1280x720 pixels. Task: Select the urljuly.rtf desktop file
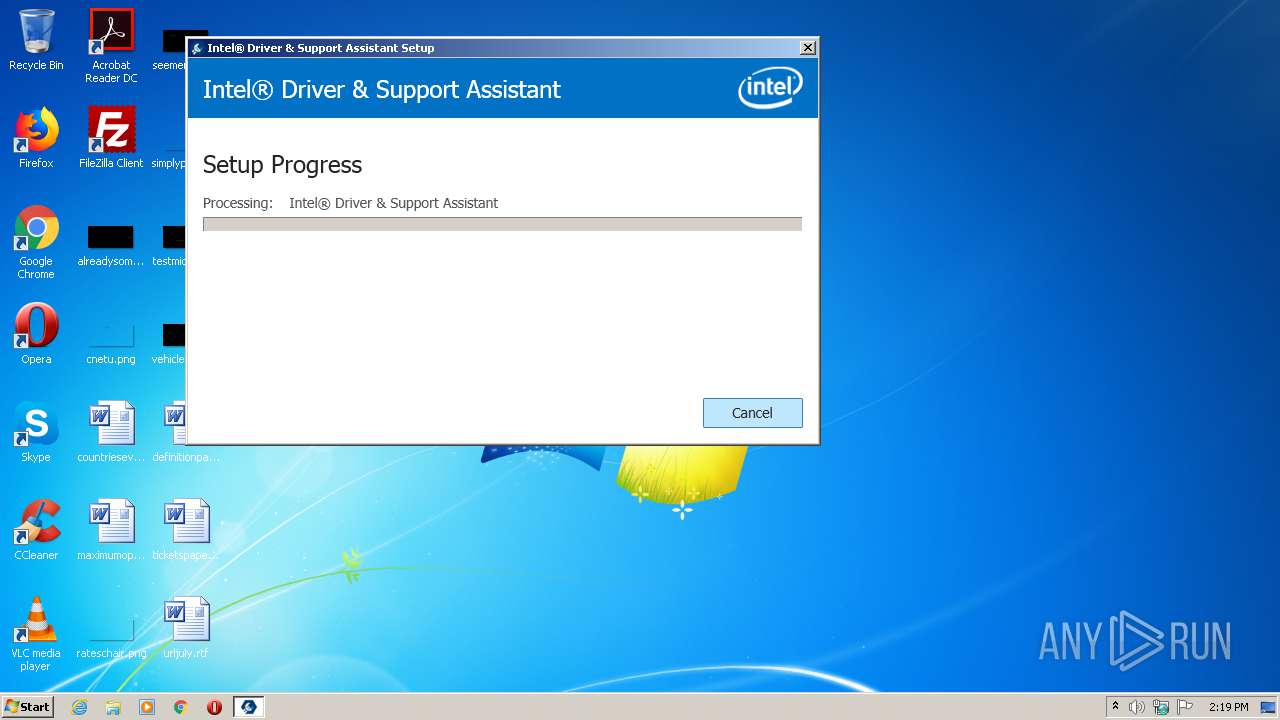[x=186, y=628]
